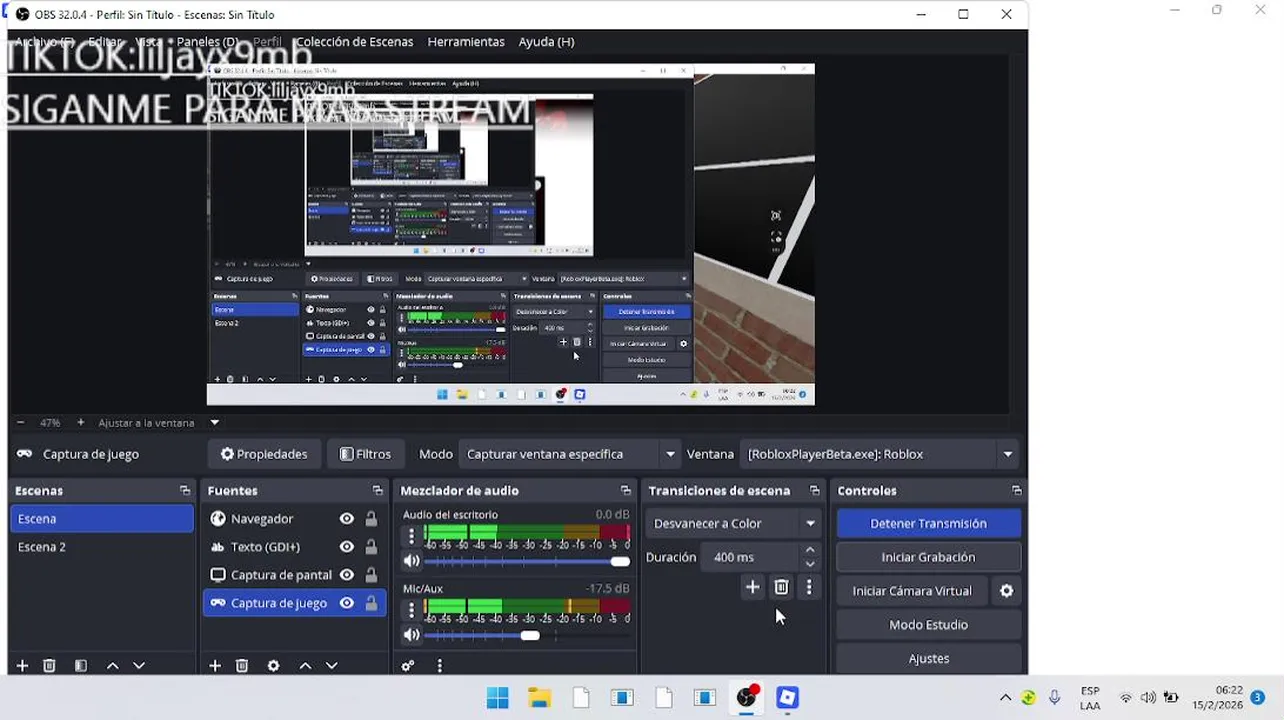Open scene filters icon in Escenas toolbar
Screen dimensions: 1284x720
pos(81,666)
